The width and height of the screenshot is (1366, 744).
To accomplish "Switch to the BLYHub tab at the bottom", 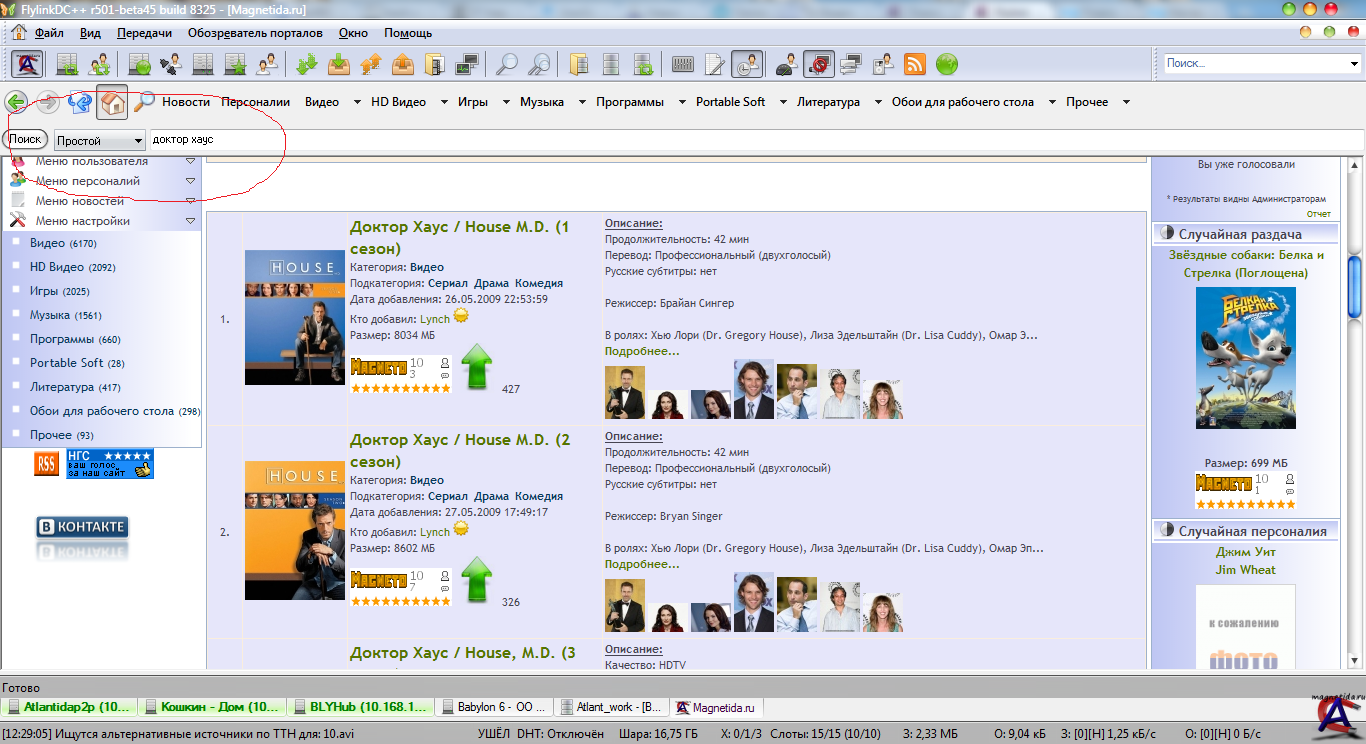I will point(360,707).
